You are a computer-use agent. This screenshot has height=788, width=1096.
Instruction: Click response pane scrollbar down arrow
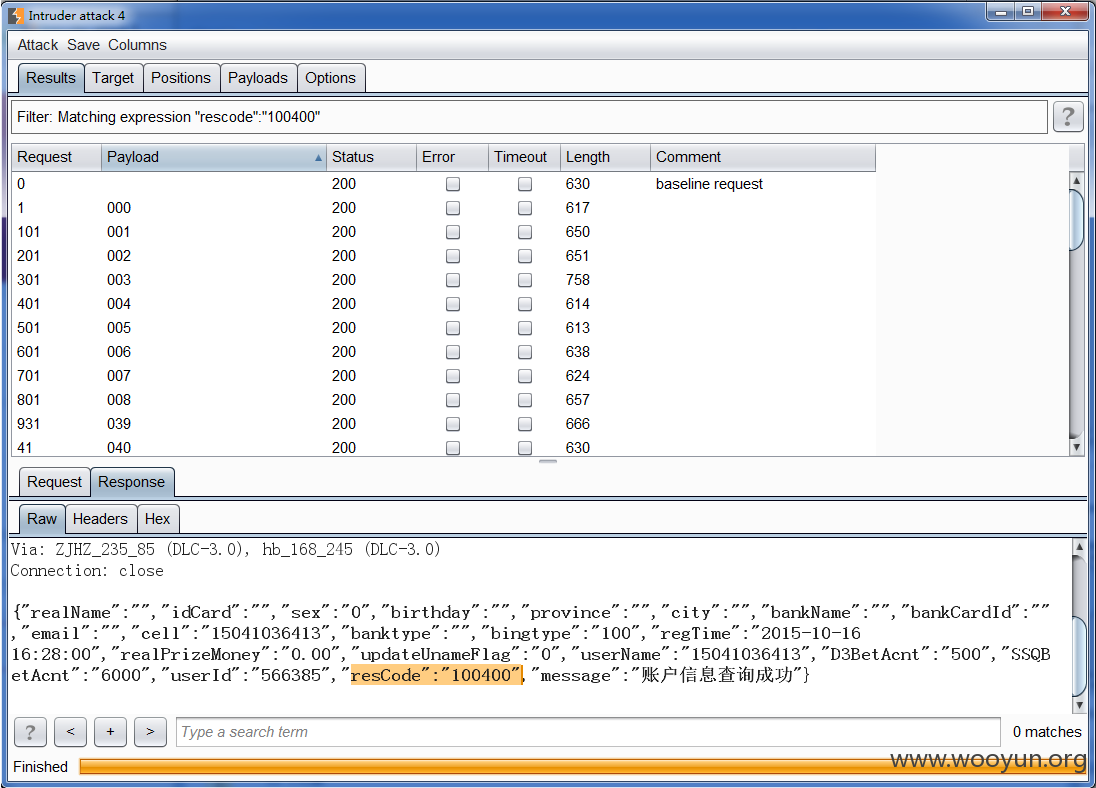pos(1079,705)
